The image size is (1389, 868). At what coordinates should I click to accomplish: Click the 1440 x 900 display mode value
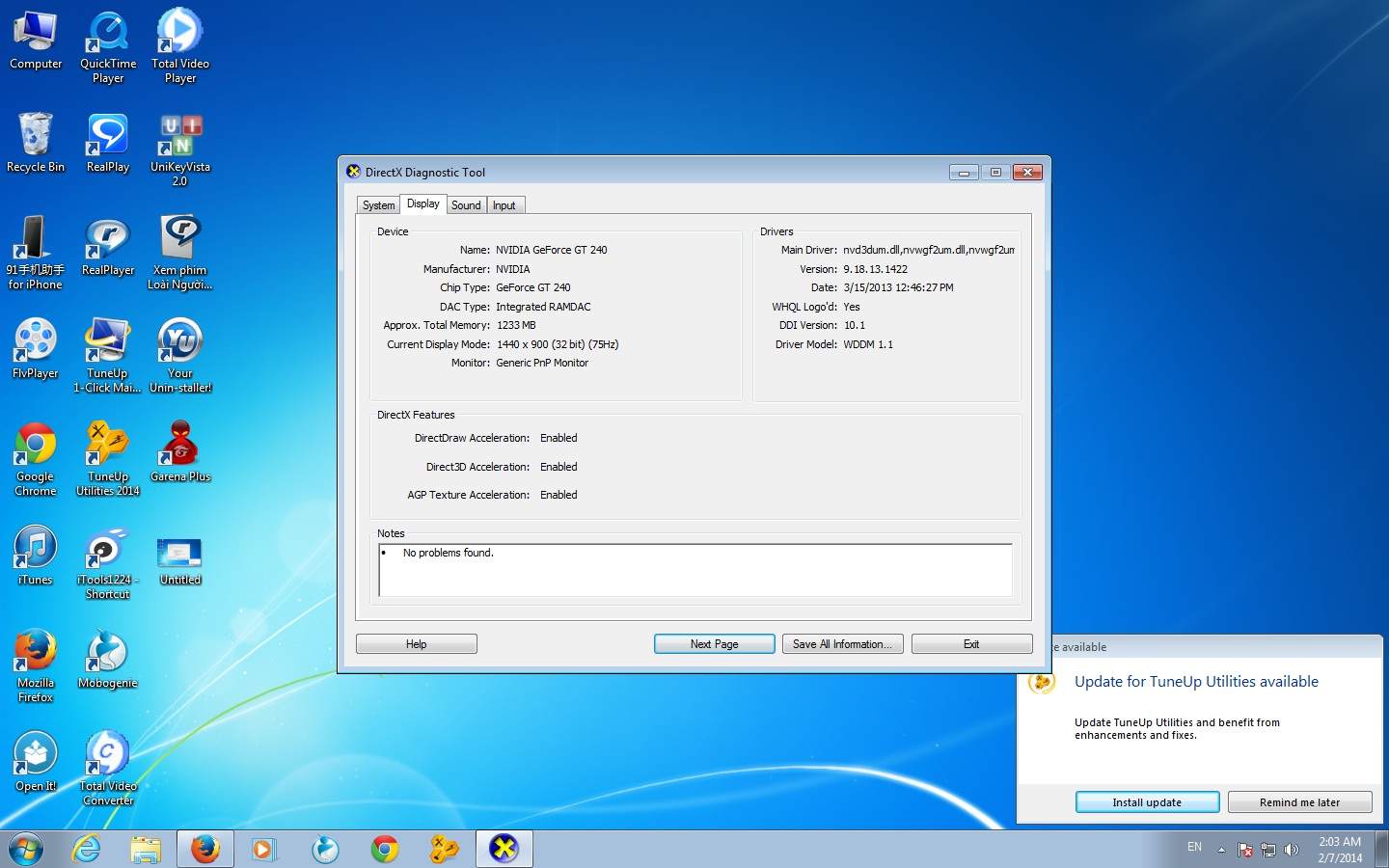pyautogui.click(x=558, y=344)
